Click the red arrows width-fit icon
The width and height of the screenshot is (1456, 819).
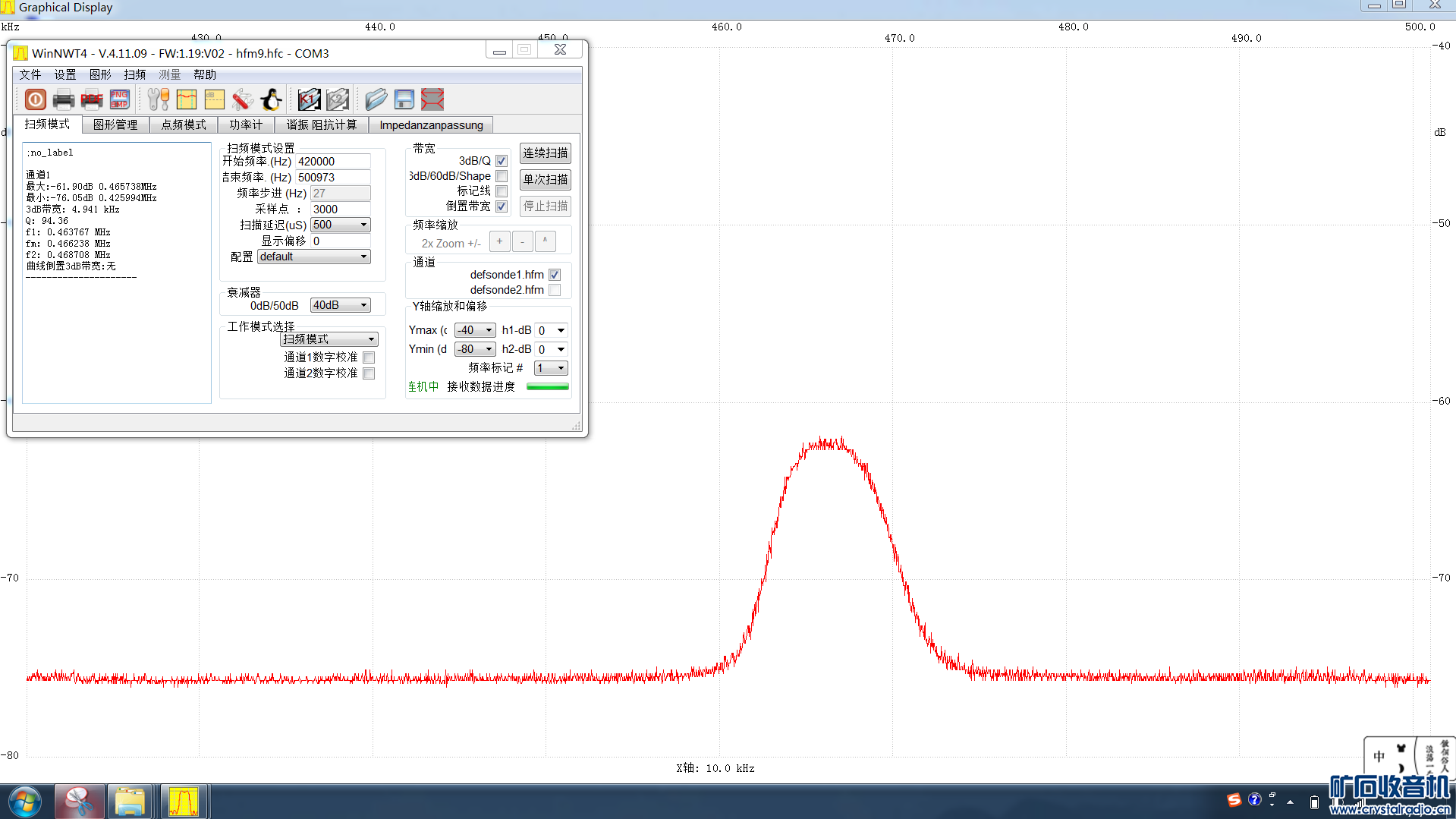pos(432,99)
